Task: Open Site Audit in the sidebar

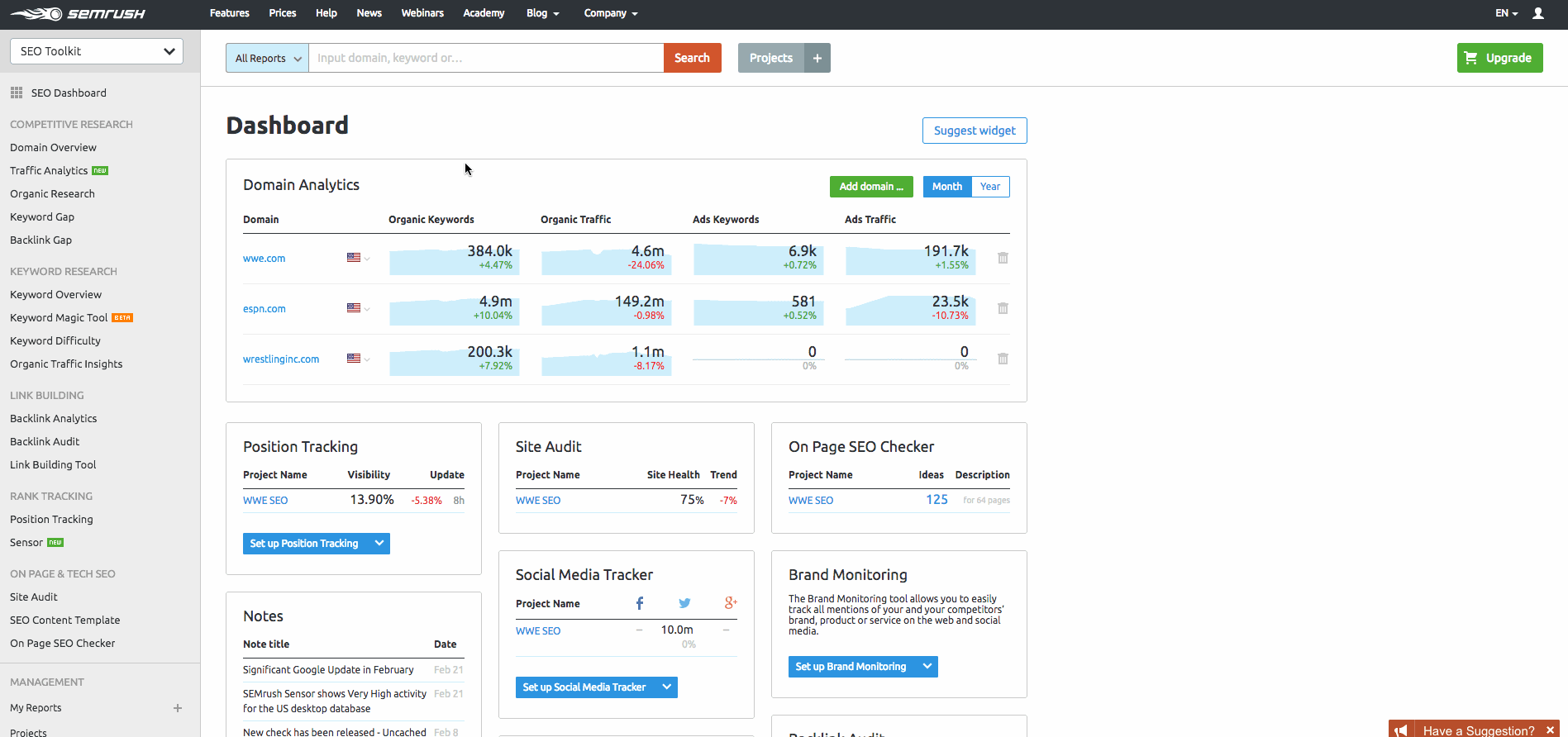Action: pyautogui.click(x=34, y=597)
